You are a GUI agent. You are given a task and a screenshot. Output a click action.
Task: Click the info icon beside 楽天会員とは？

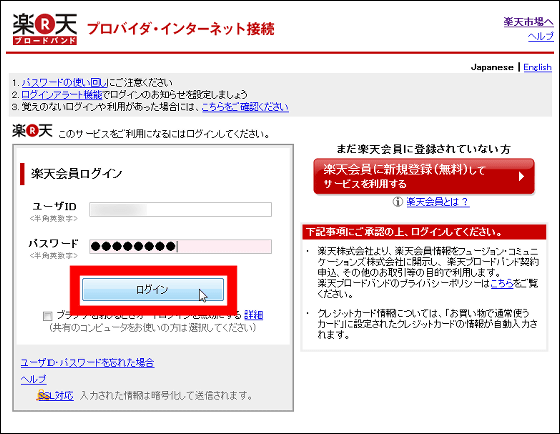click(x=398, y=202)
